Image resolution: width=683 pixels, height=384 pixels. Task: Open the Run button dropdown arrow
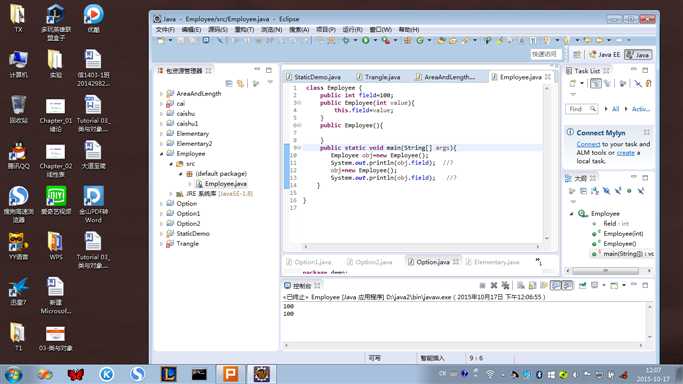click(x=375, y=40)
